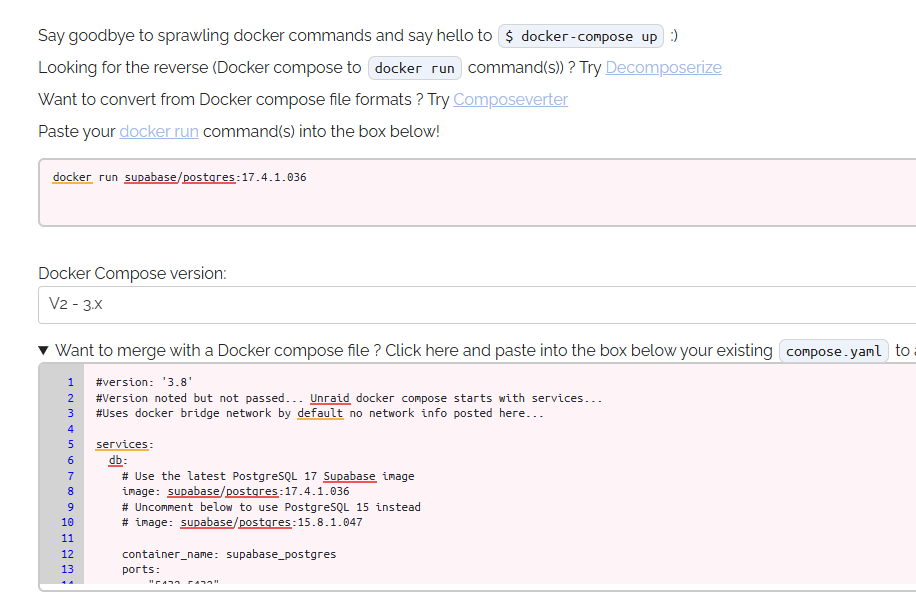
Task: Click the #version: '3.8' comment line
Action: coord(144,382)
